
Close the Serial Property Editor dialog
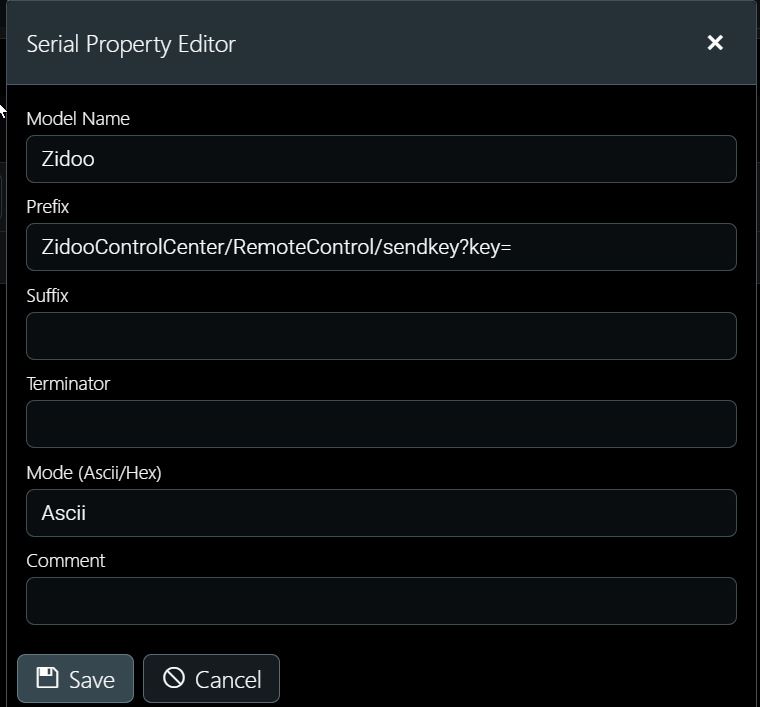click(715, 43)
